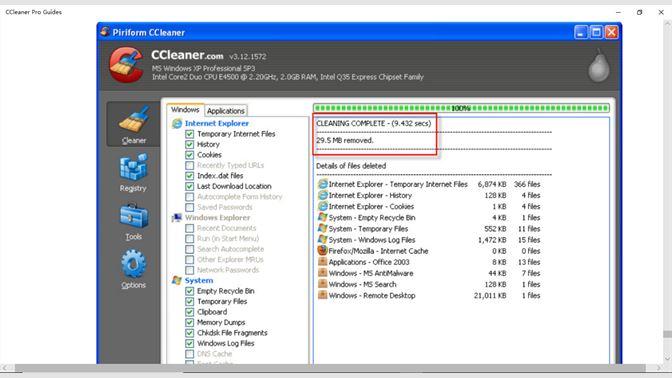The width and height of the screenshot is (672, 378).
Task: Uncheck History checkbox under Internet Explorer
Action: (x=189, y=144)
